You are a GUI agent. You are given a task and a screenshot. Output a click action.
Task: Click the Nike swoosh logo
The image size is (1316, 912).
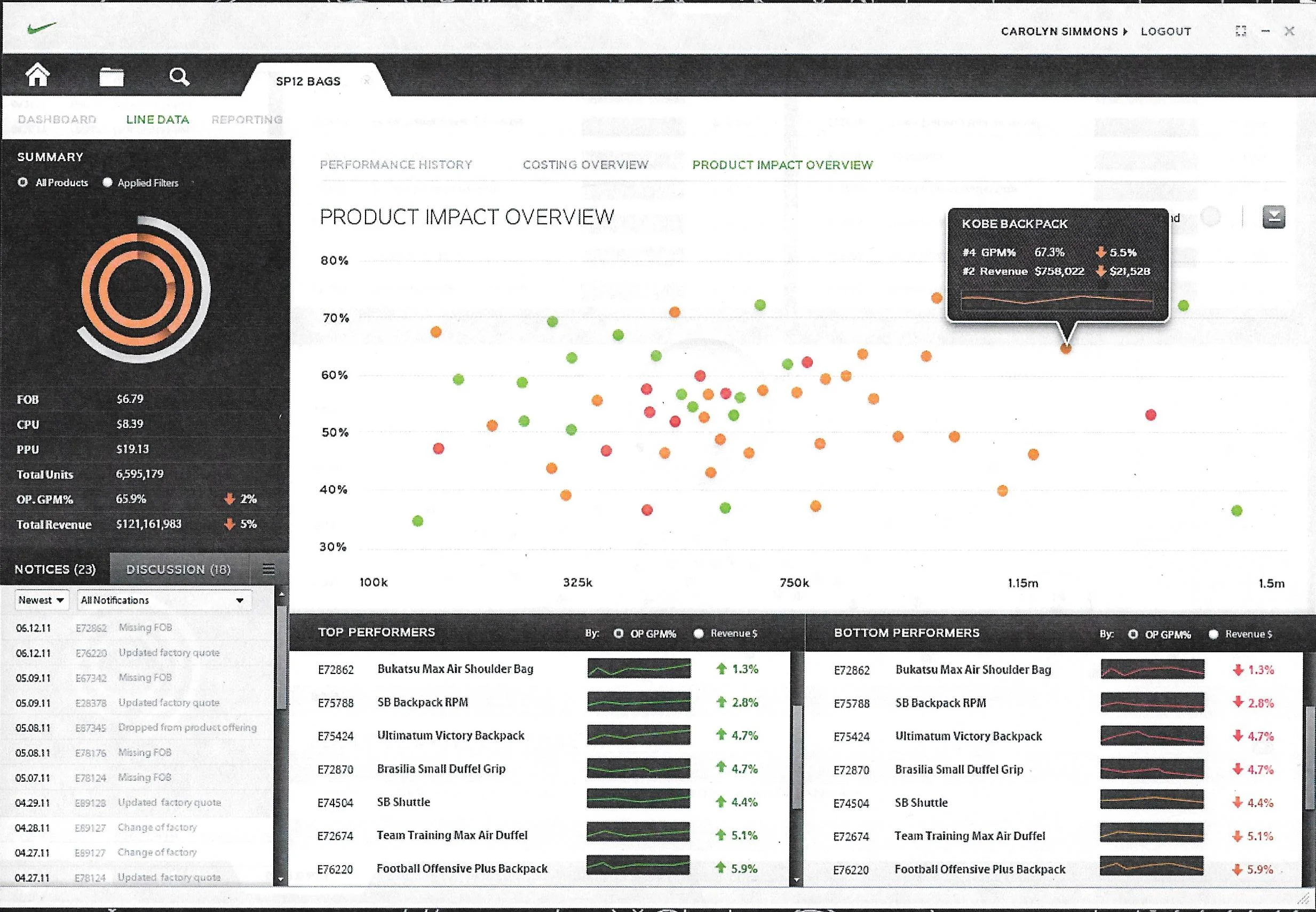point(42,27)
